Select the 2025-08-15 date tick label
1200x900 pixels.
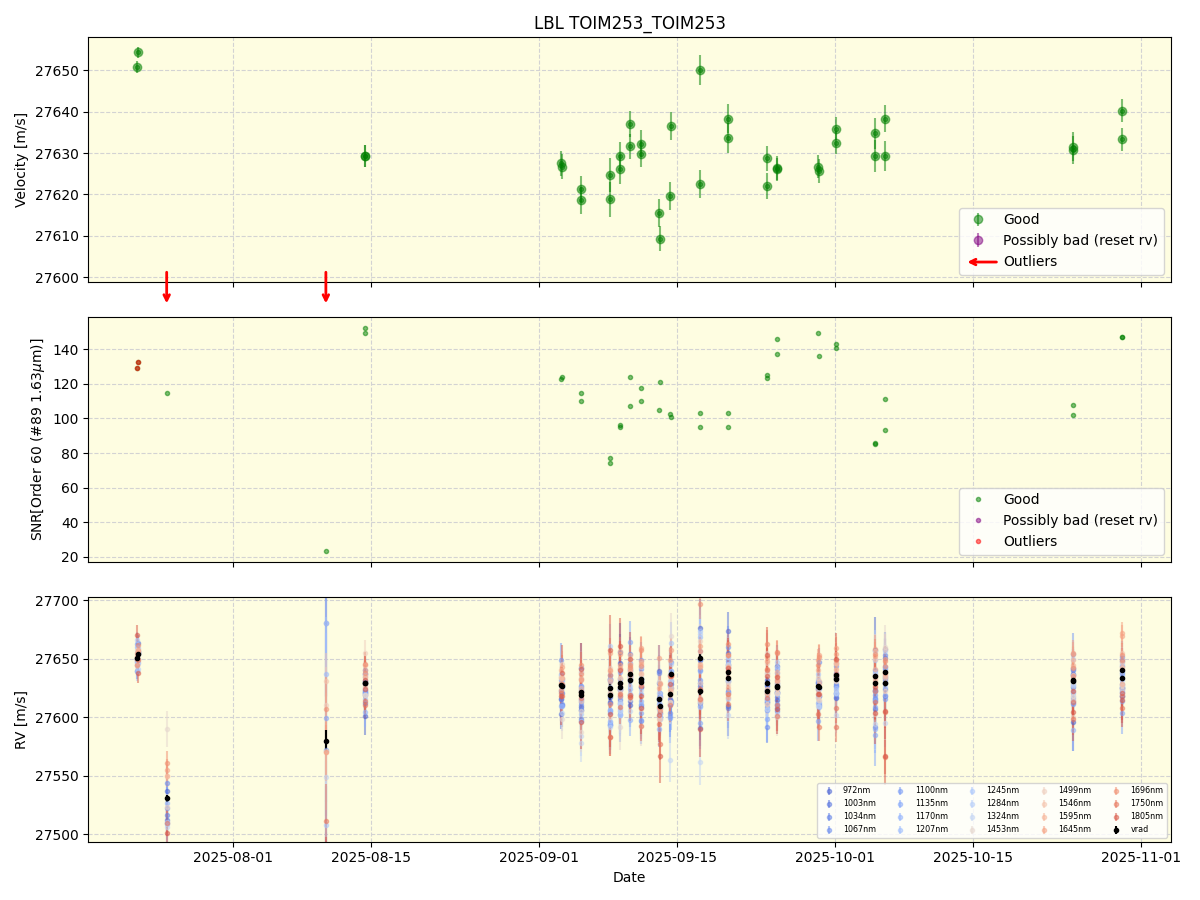coord(371,856)
